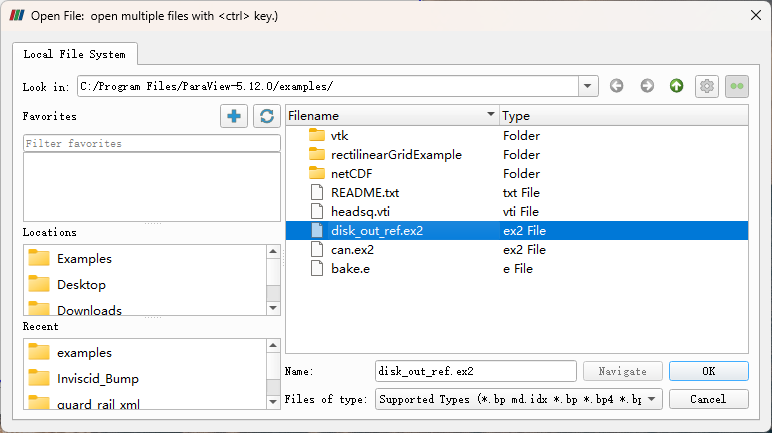Toggle the green dots button
This screenshot has width=772, height=433.
[x=737, y=86]
